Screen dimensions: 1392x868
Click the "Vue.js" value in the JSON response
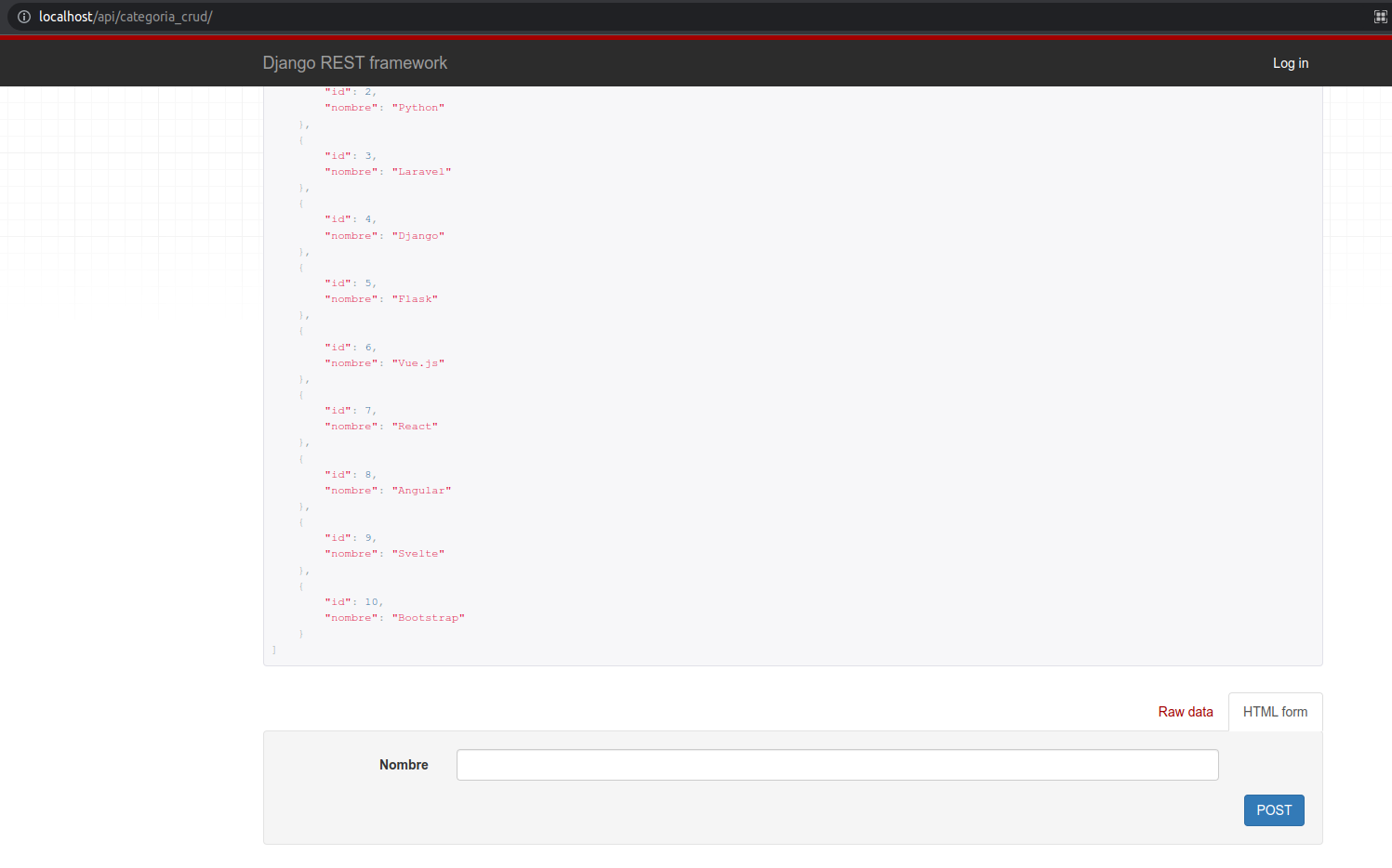click(x=418, y=363)
